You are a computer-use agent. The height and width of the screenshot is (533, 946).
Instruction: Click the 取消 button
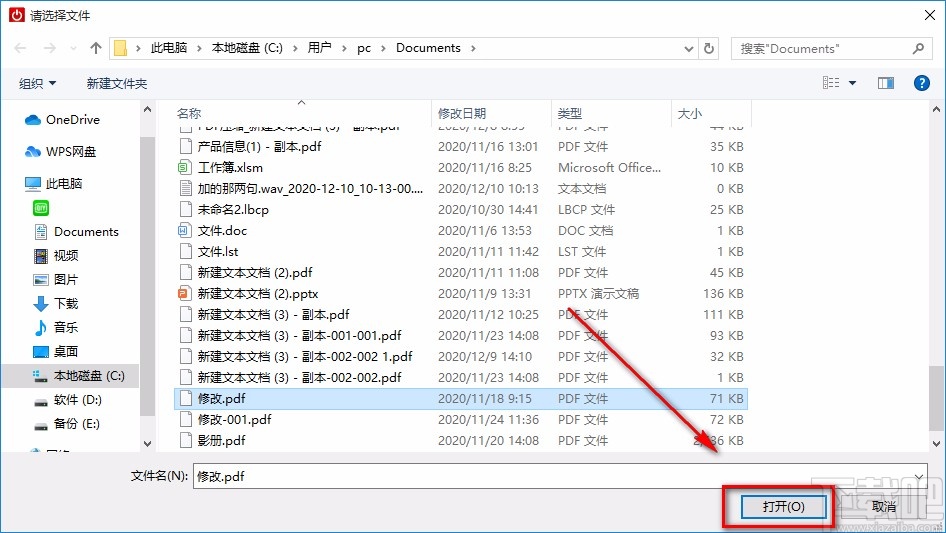[x=884, y=506]
